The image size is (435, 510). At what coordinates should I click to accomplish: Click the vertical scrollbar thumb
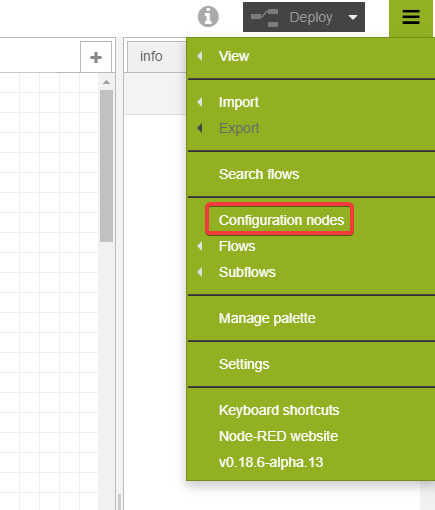click(x=106, y=166)
